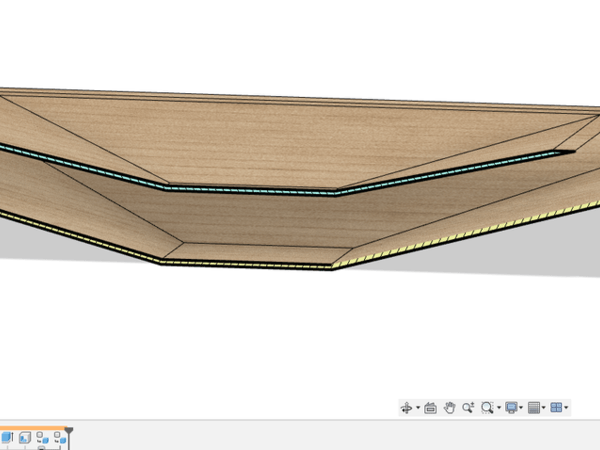This screenshot has width=600, height=450.
Task: Expand the Zoom Window dropdown arrow
Action: tap(498, 408)
